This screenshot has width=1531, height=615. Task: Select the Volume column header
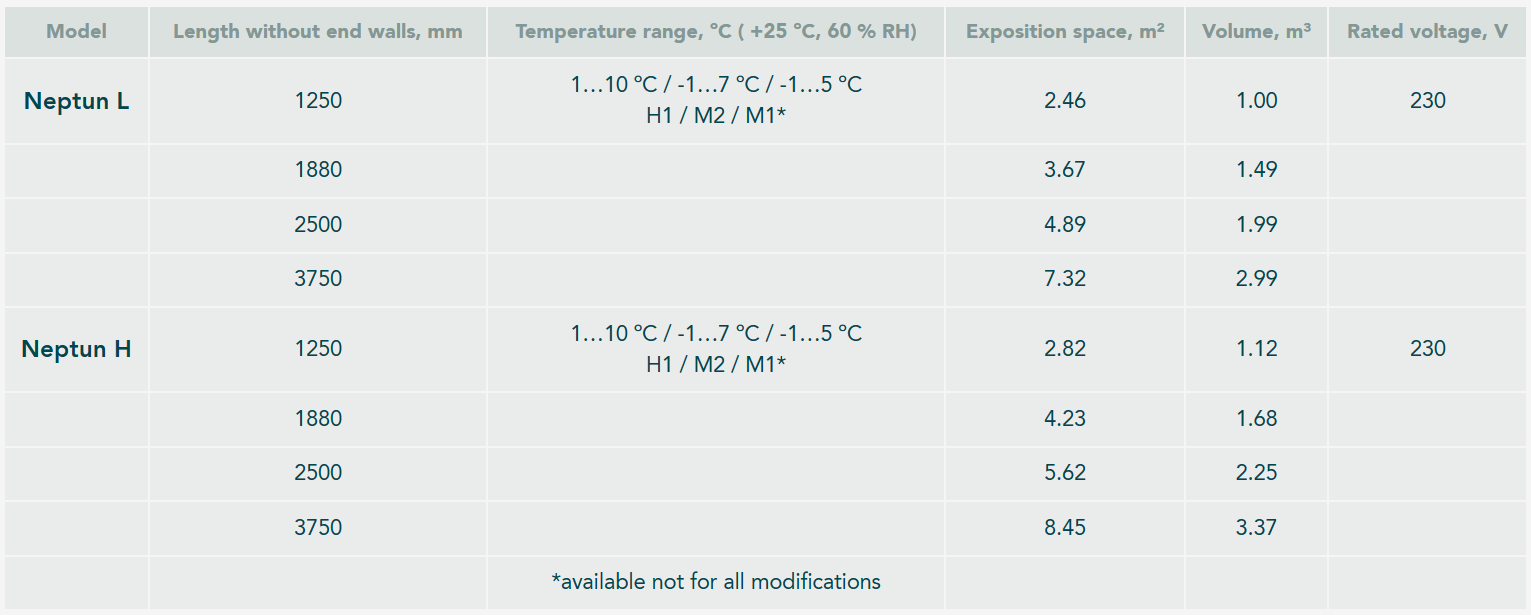[1257, 32]
